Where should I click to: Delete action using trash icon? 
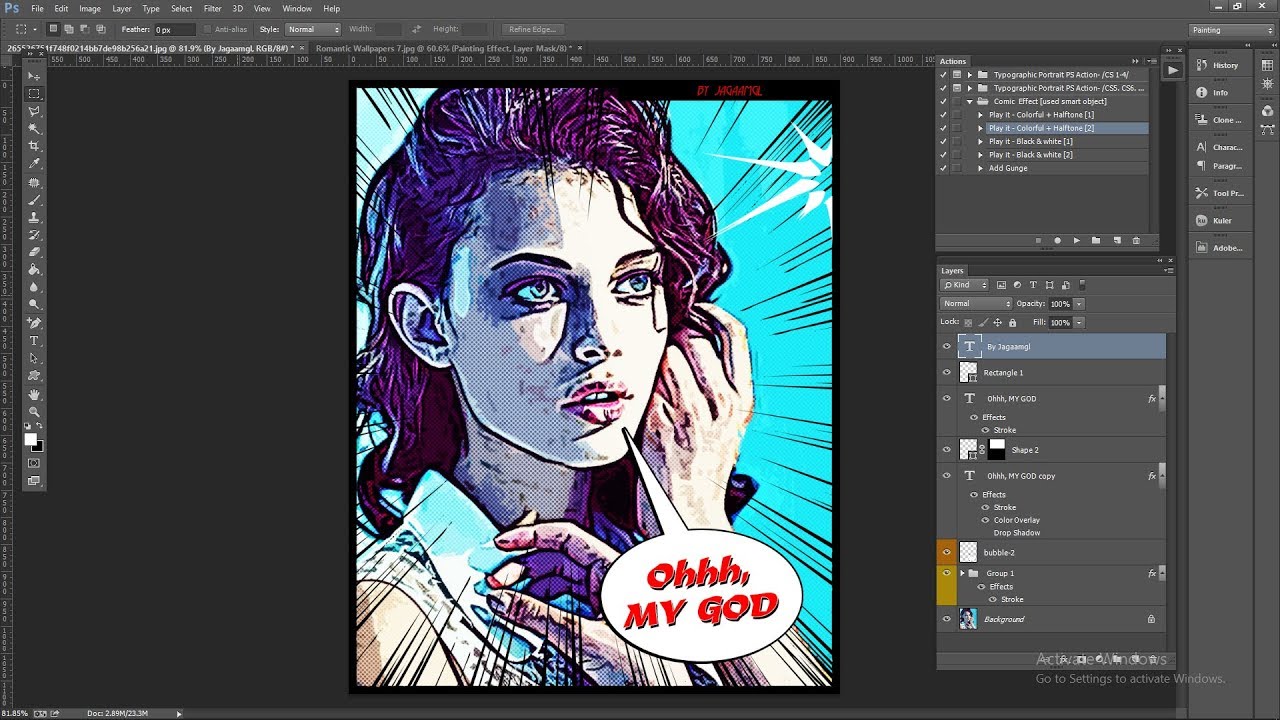(1135, 241)
